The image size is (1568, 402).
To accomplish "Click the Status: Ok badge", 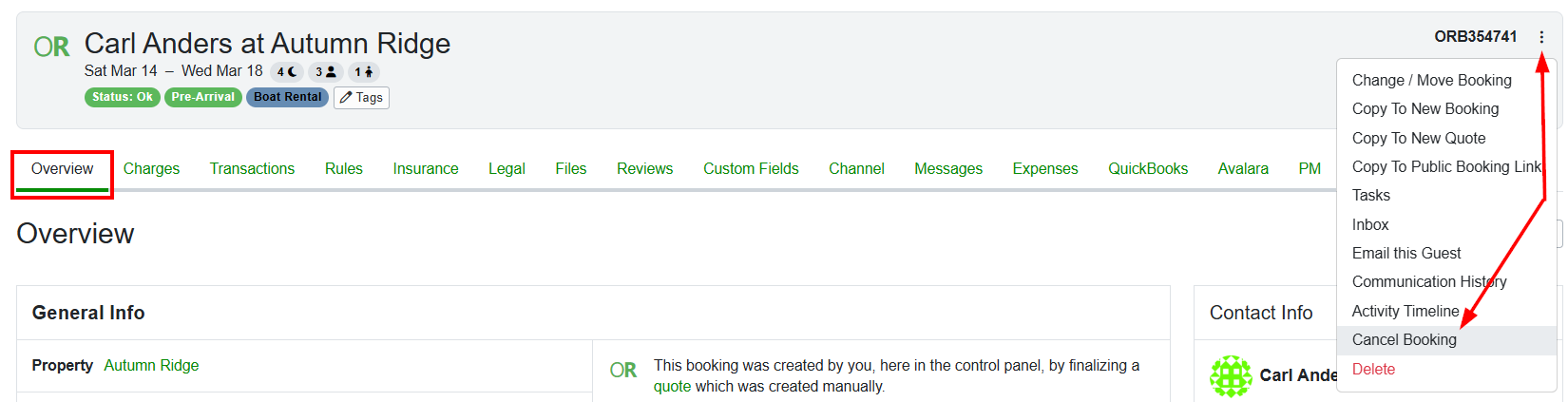I will (x=123, y=97).
